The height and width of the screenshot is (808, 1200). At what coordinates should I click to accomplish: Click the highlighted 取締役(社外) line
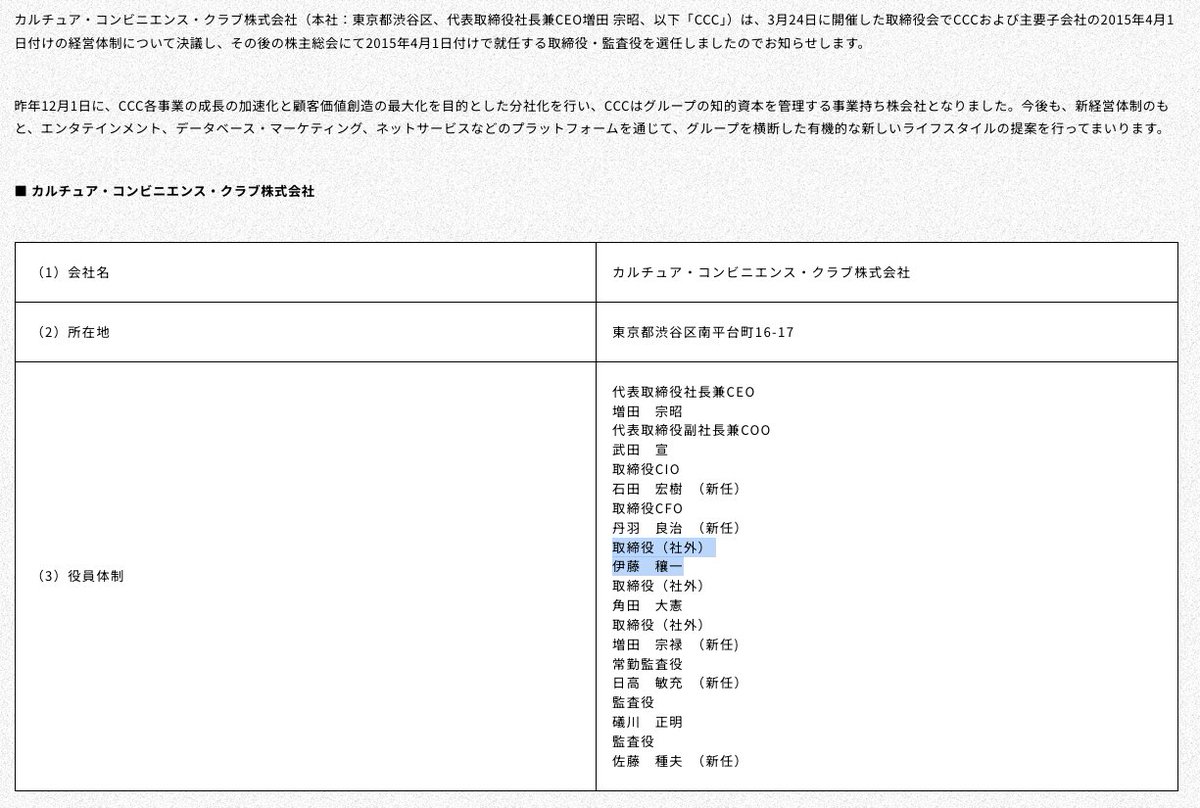point(664,547)
